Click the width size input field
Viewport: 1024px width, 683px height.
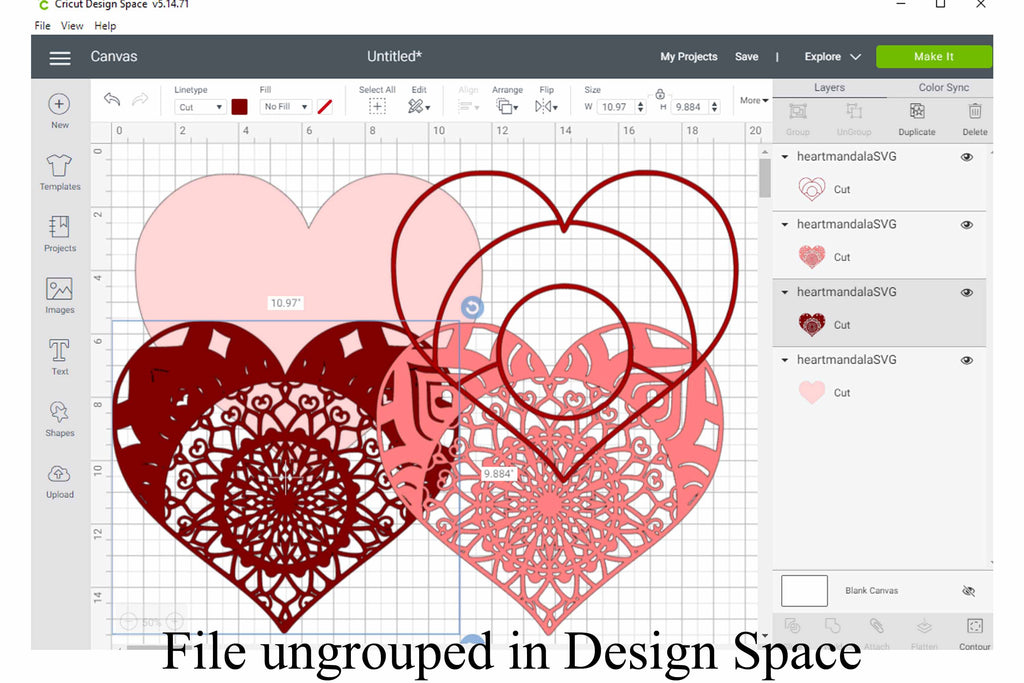[615, 107]
